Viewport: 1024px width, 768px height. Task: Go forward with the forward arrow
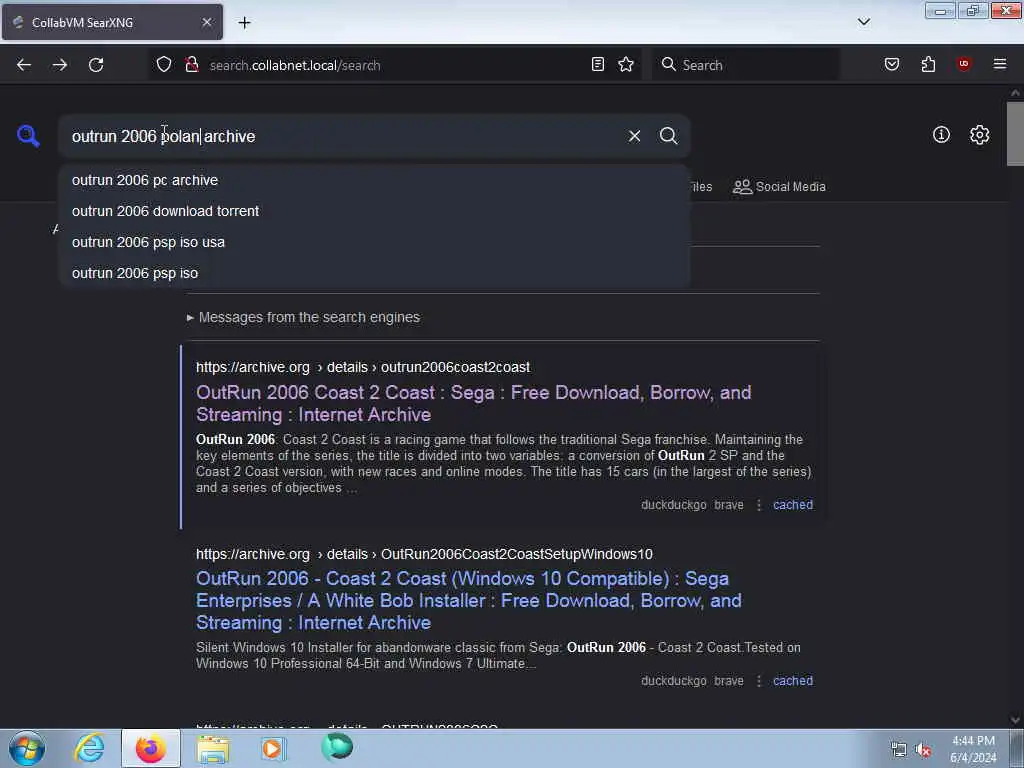point(60,65)
